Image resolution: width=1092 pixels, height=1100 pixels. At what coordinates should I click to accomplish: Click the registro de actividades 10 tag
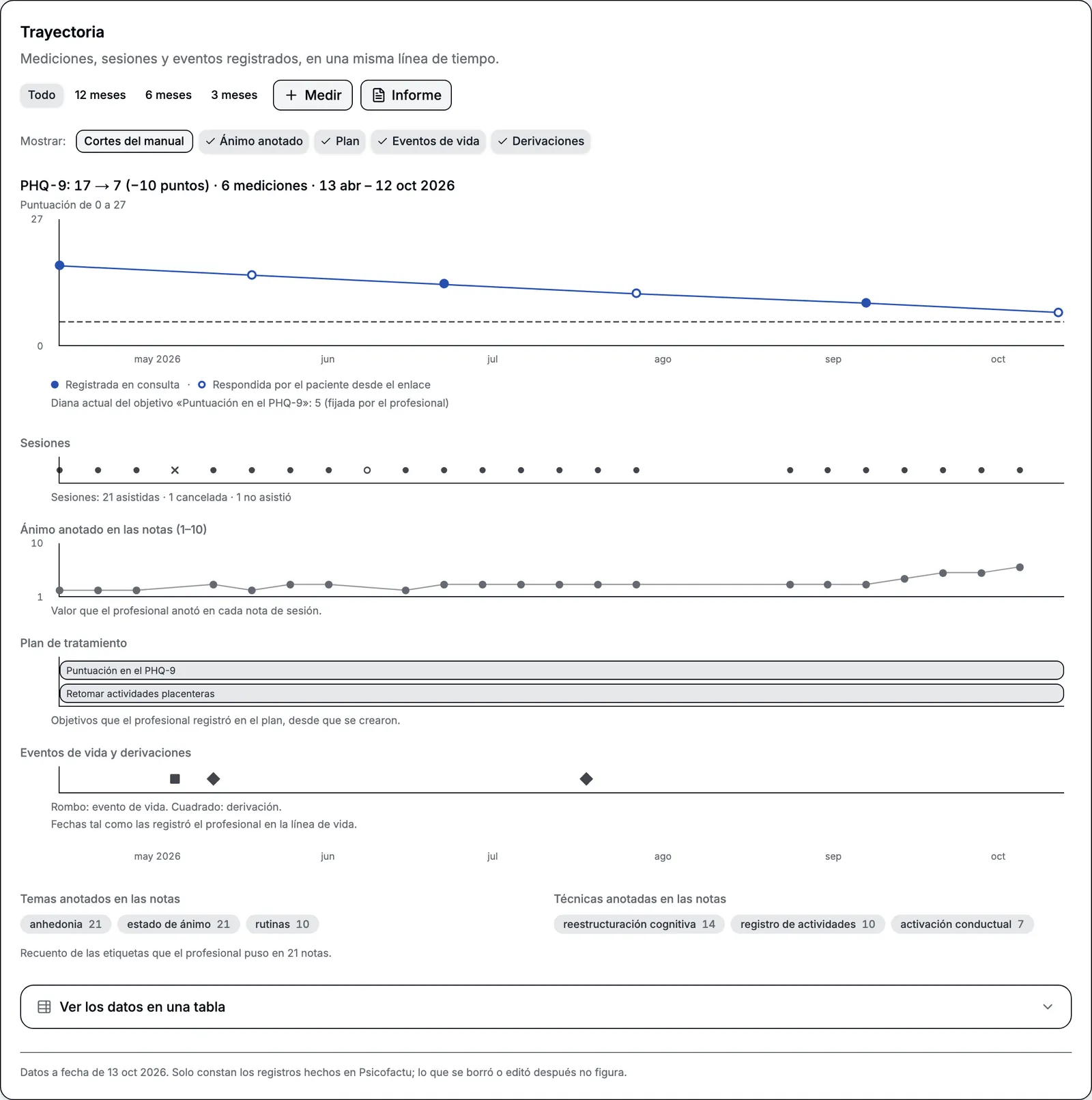point(808,925)
